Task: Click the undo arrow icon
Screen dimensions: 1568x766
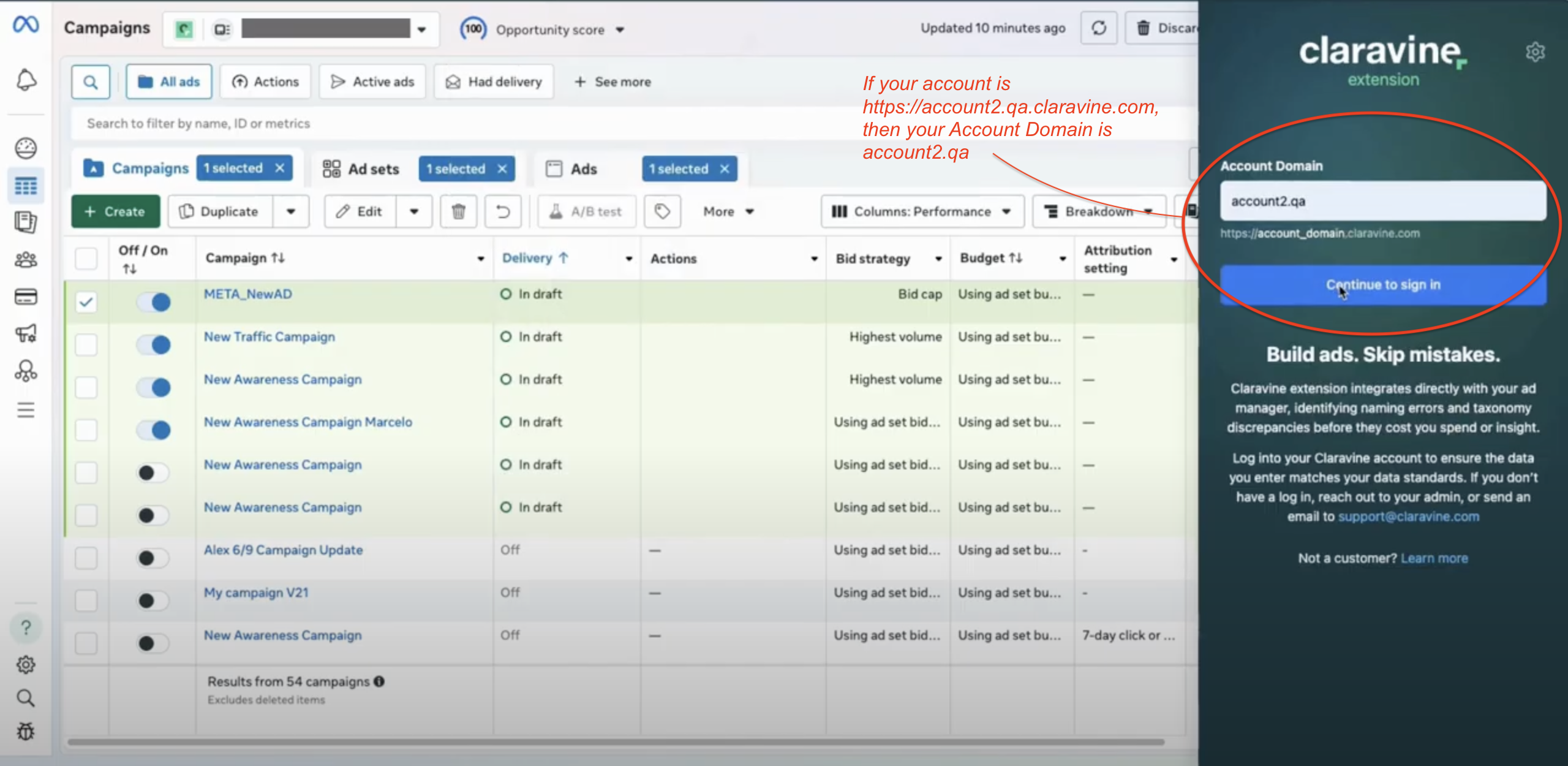Action: 503,211
